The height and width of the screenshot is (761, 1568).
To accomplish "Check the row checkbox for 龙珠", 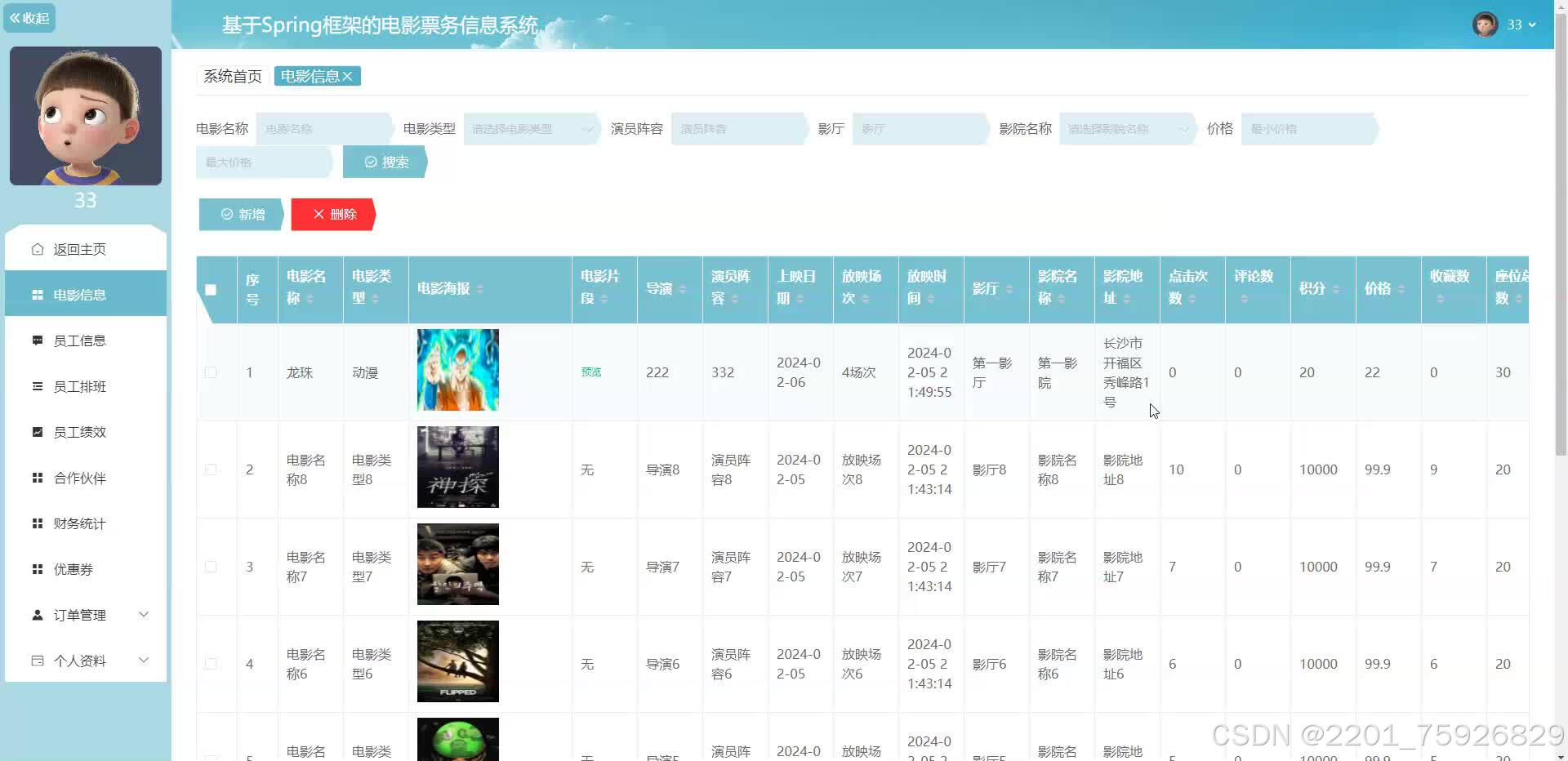I will [211, 372].
